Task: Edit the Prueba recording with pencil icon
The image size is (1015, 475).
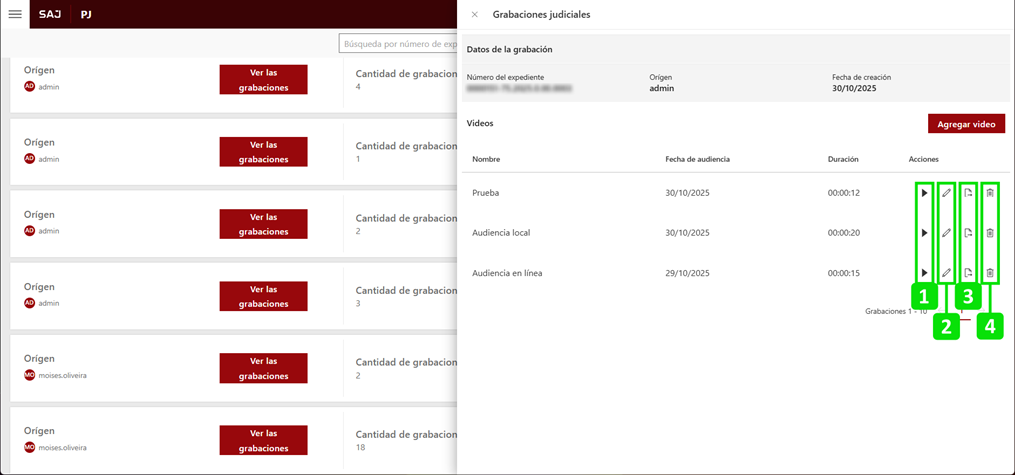Action: pyautogui.click(x=946, y=193)
